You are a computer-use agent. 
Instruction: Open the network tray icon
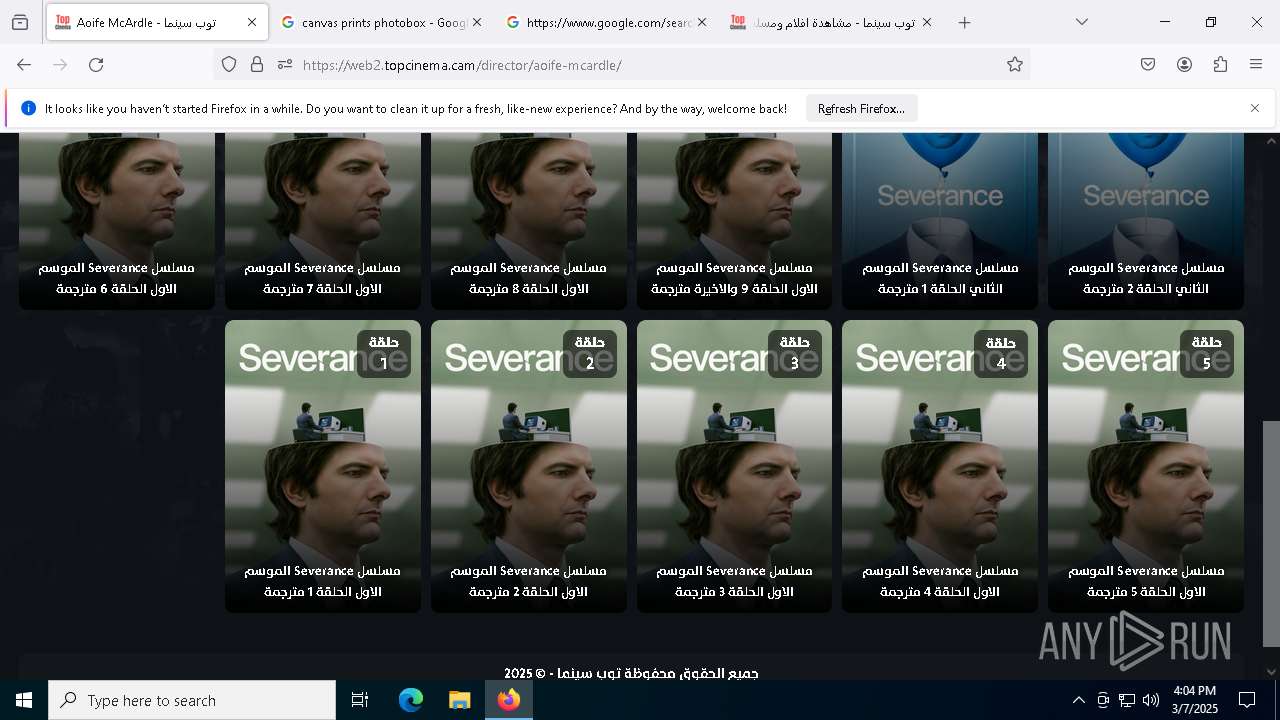1127,700
